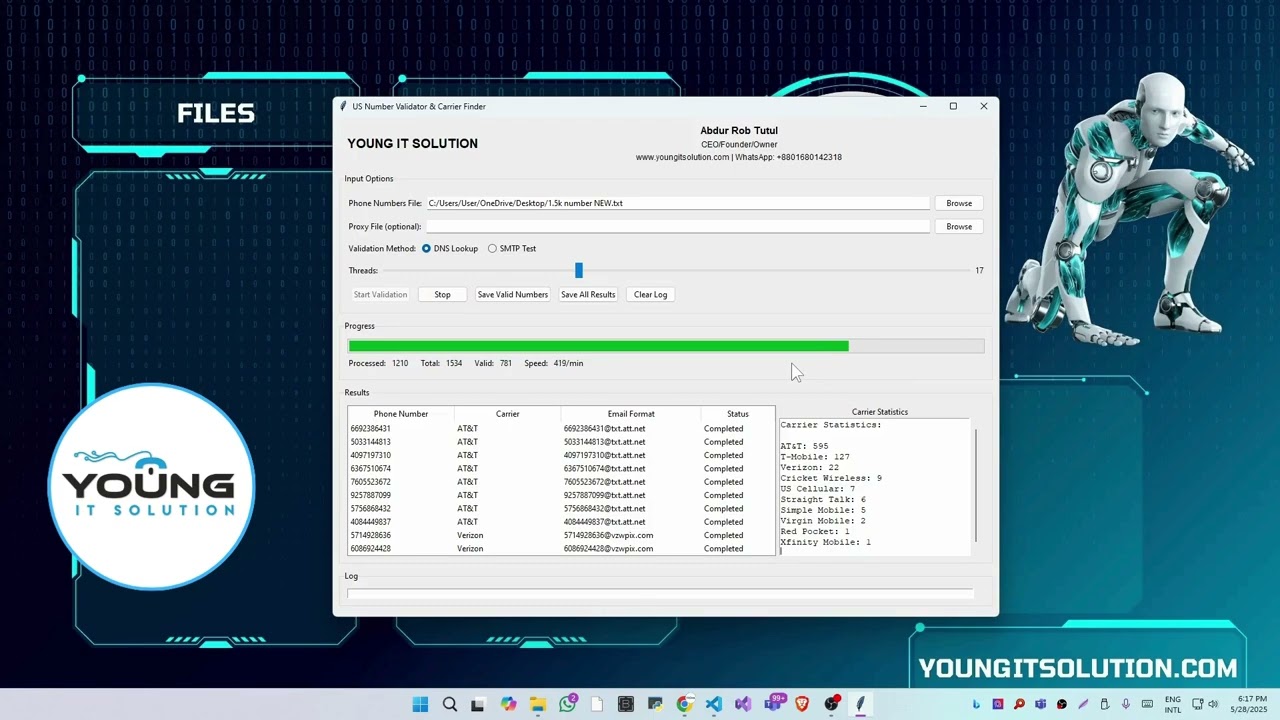Click Browse for the Proxy File
The image size is (1280, 720).
(959, 226)
